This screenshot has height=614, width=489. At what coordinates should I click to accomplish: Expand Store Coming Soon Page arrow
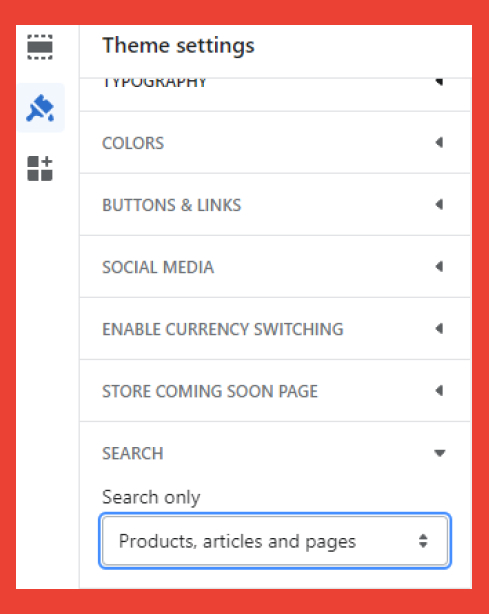(x=439, y=390)
